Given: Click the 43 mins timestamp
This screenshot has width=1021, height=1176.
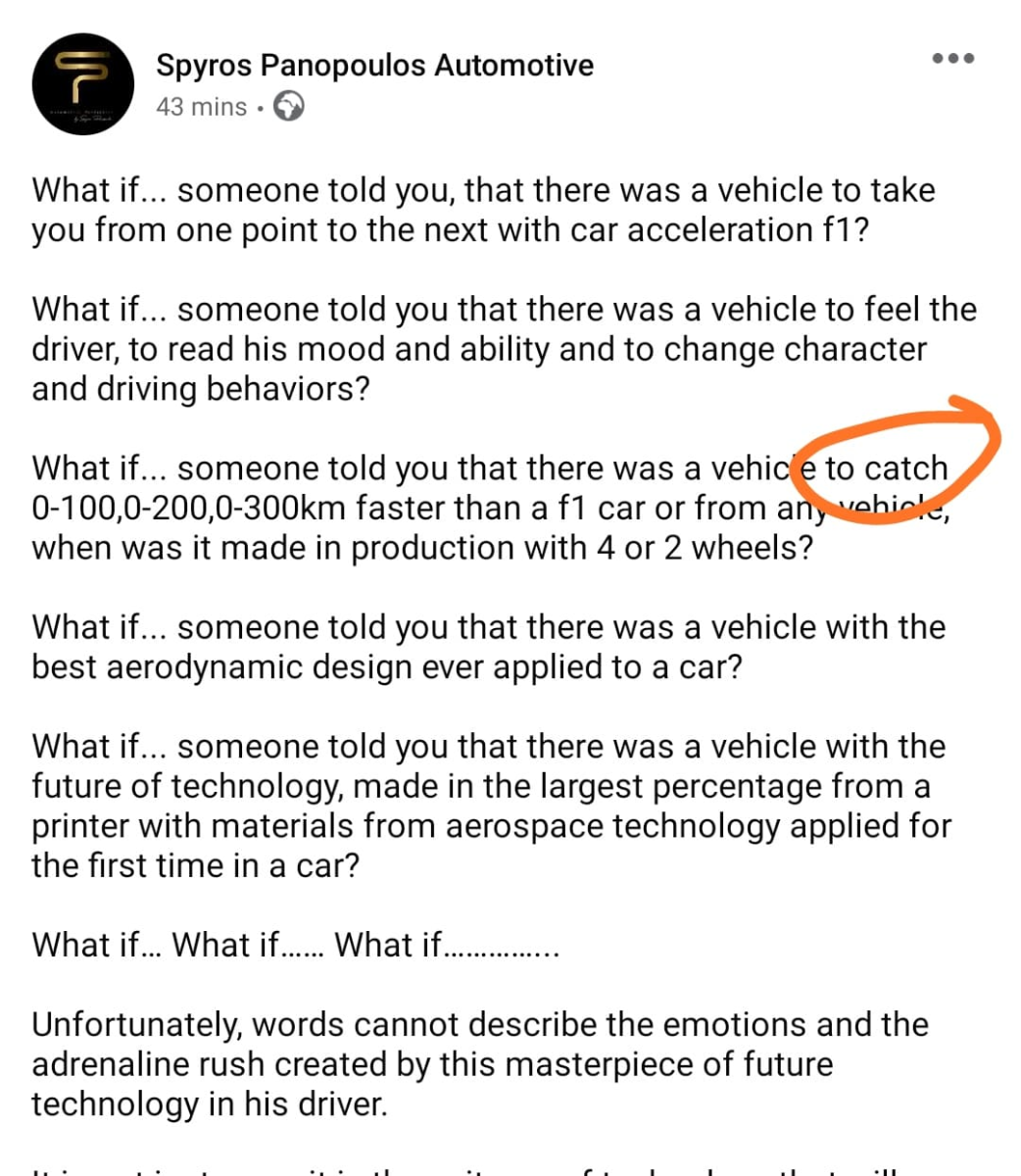Looking at the screenshot, I should coord(202,106).
